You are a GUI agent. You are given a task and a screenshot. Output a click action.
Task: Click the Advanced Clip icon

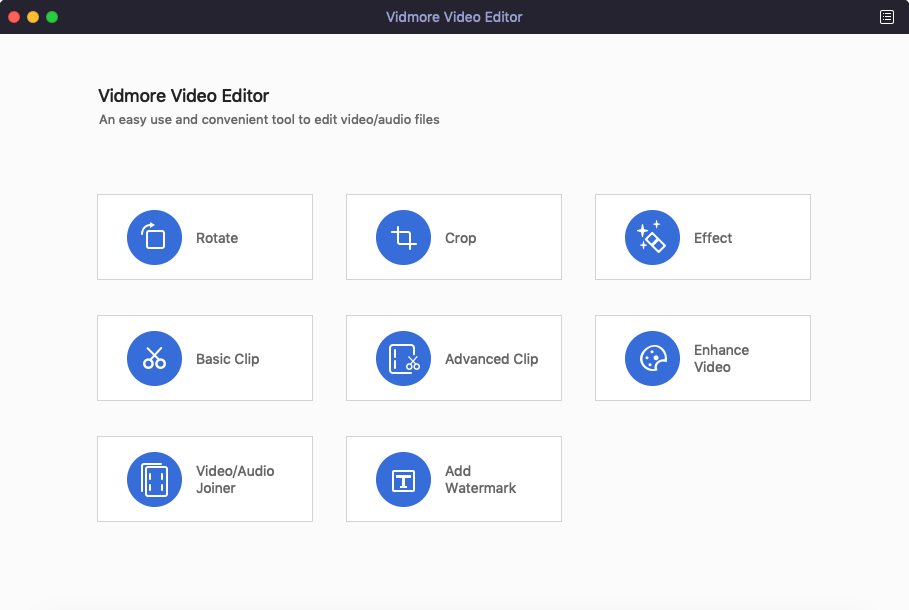pos(403,358)
